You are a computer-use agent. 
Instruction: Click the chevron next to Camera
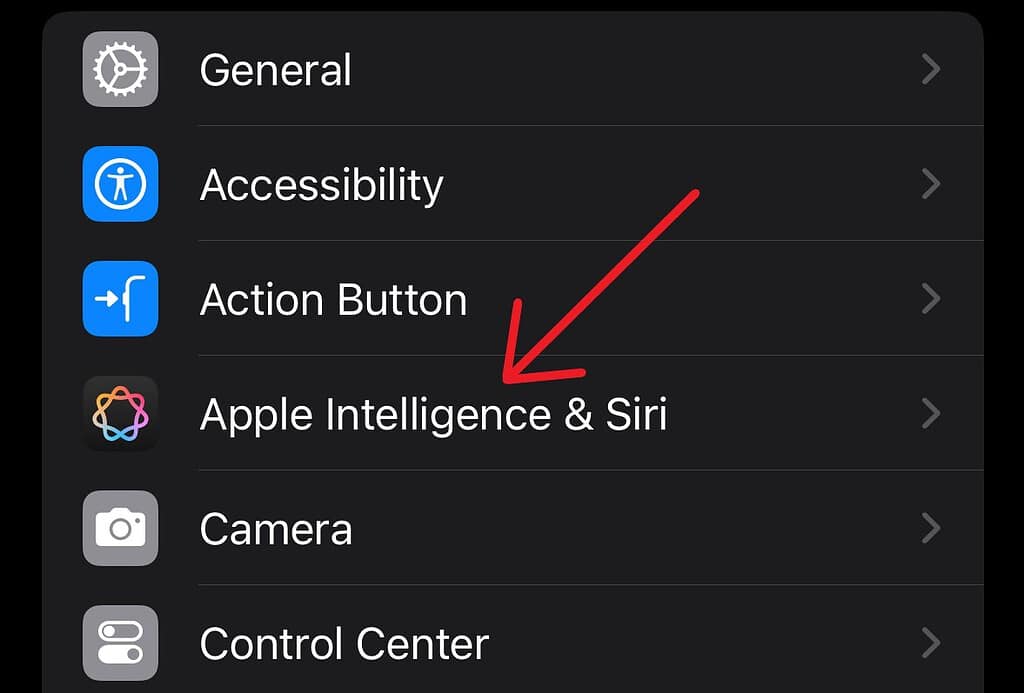pos(931,528)
